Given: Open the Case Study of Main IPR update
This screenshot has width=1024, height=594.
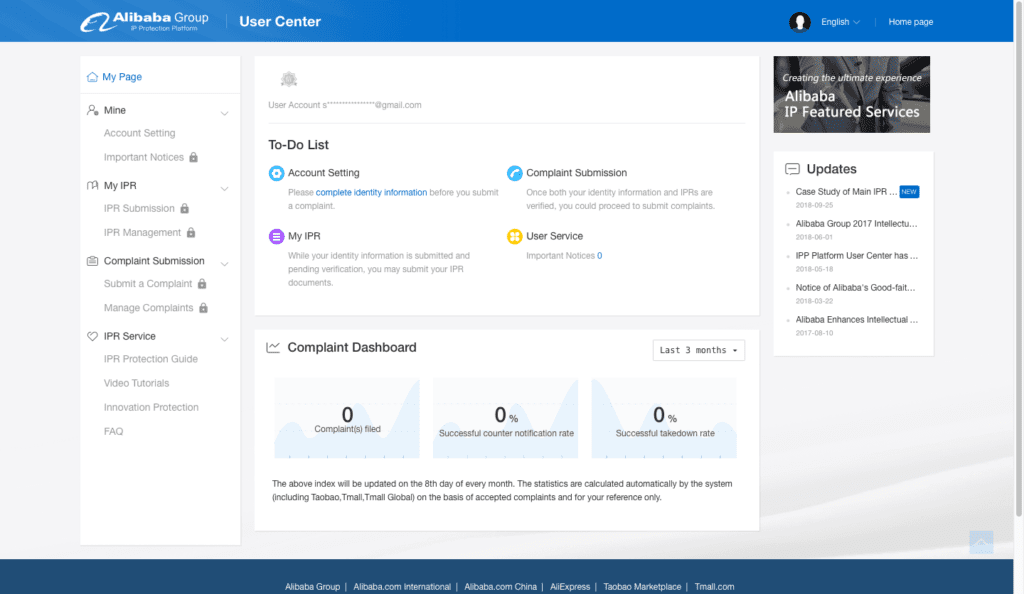Looking at the screenshot, I should pyautogui.click(x=845, y=191).
